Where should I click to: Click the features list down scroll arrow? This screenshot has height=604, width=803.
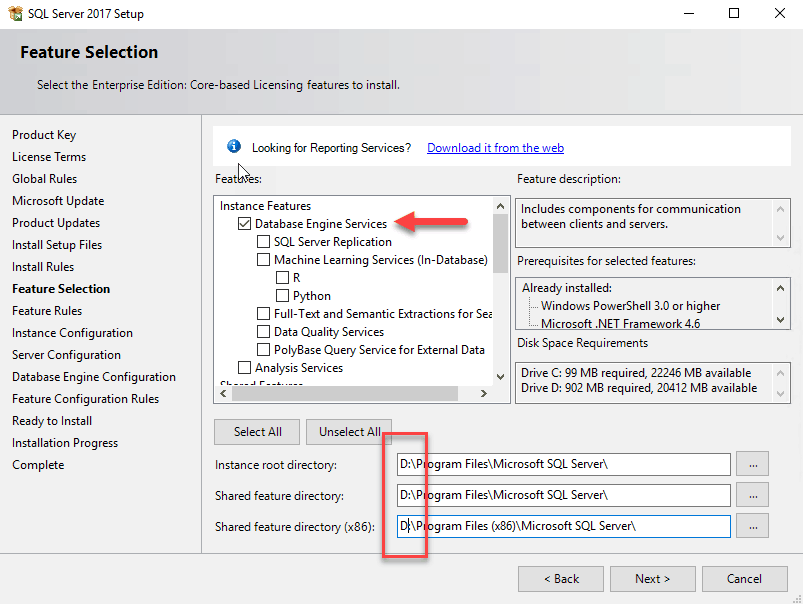[x=500, y=377]
